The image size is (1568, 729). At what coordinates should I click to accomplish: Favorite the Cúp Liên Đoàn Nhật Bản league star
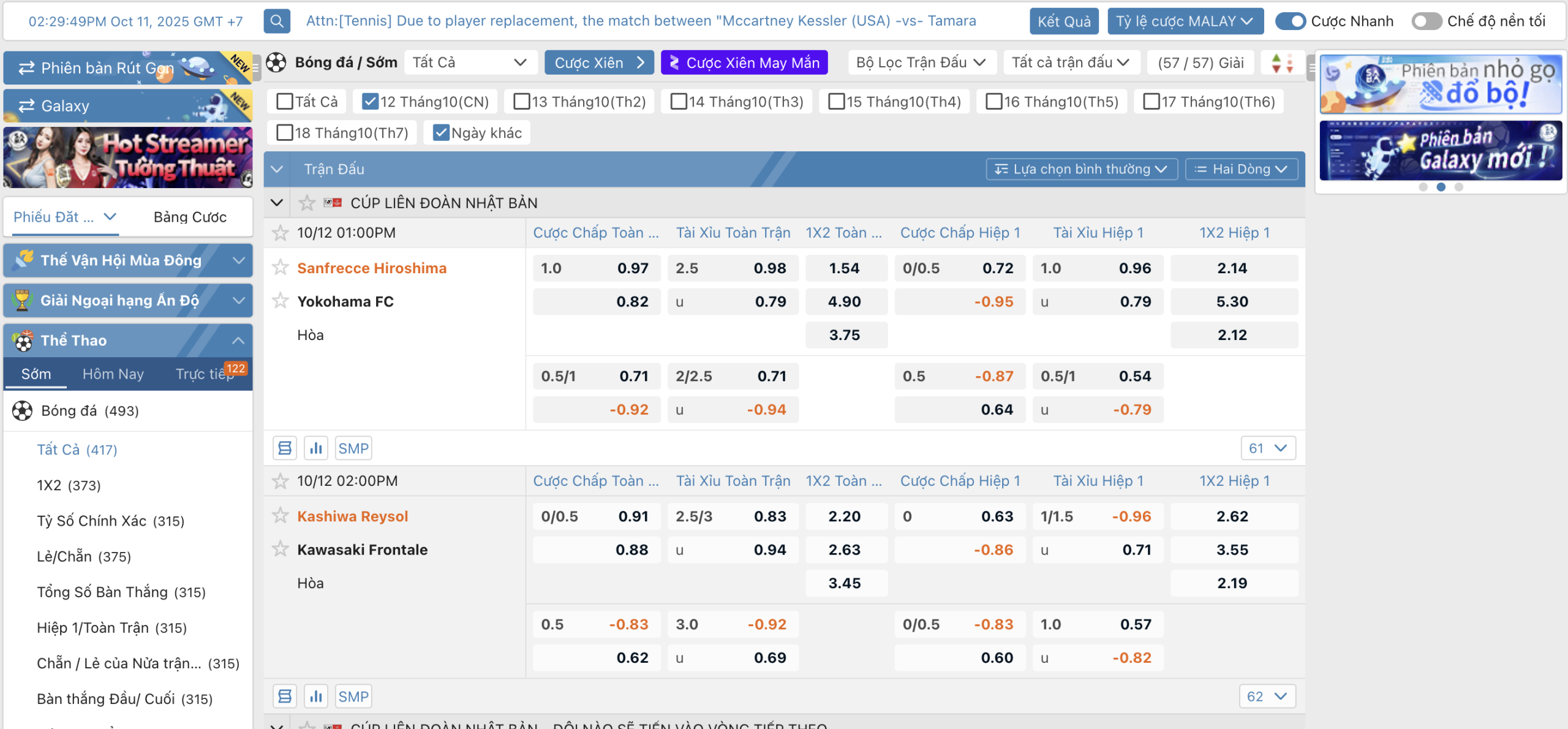pyautogui.click(x=307, y=203)
